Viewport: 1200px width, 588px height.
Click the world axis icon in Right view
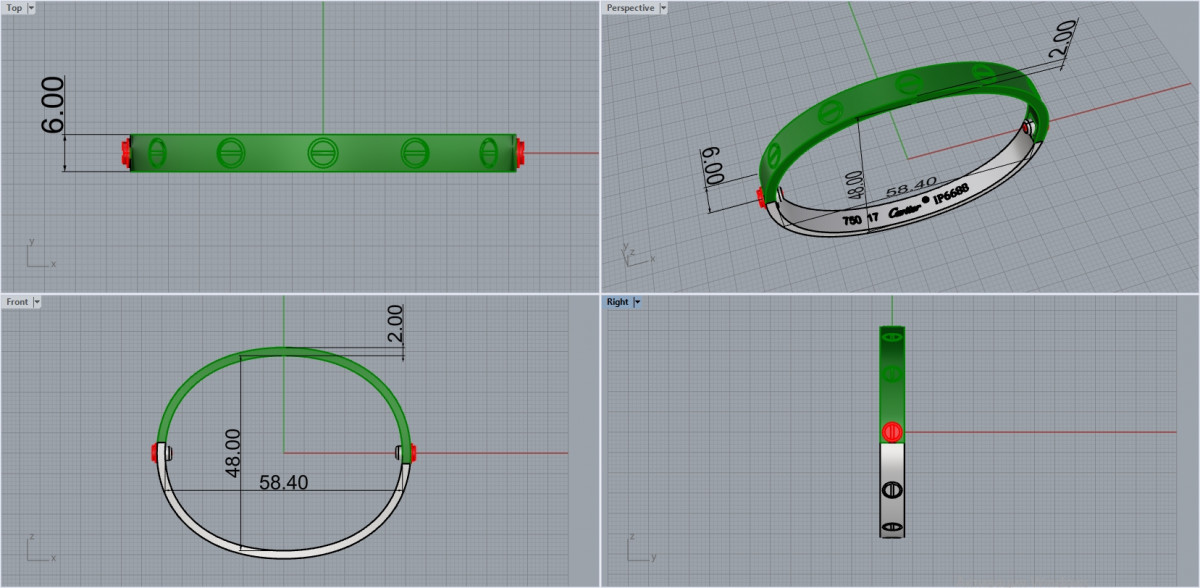(640, 549)
